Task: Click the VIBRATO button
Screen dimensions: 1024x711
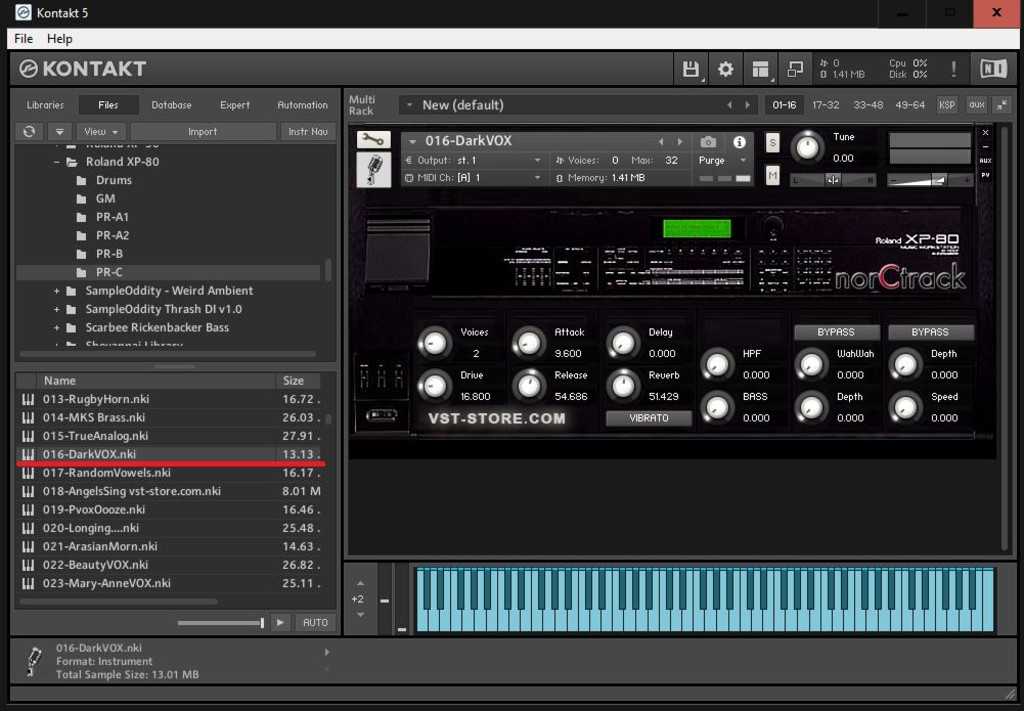Action: [x=648, y=418]
